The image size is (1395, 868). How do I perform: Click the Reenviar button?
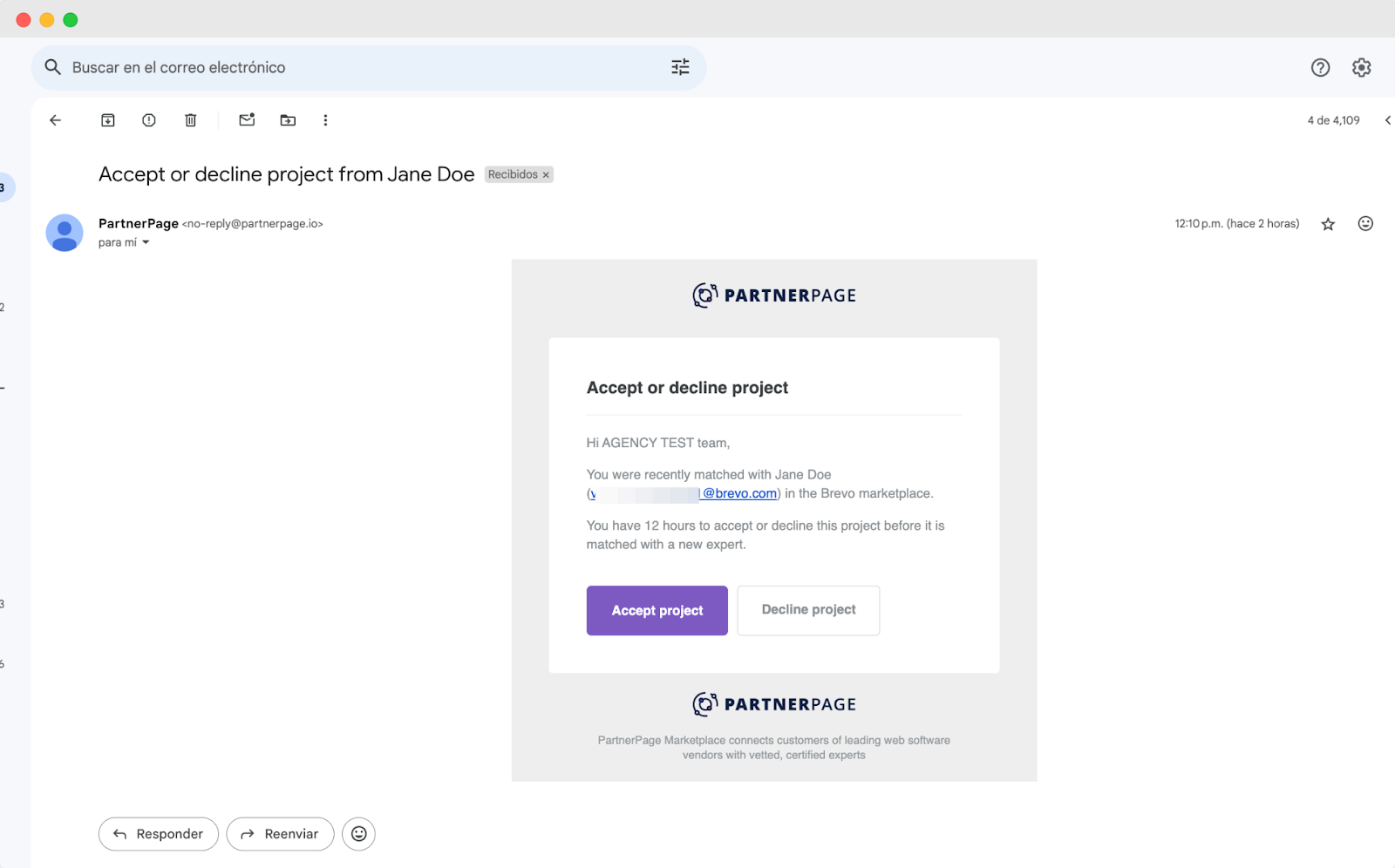[x=280, y=834]
